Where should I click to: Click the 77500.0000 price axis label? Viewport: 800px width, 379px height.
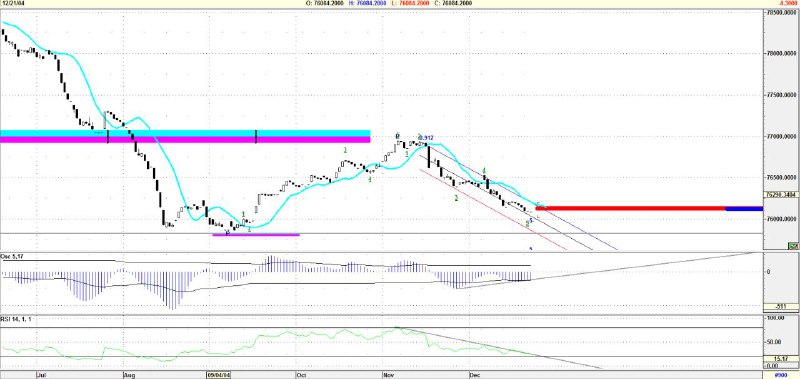pos(782,95)
